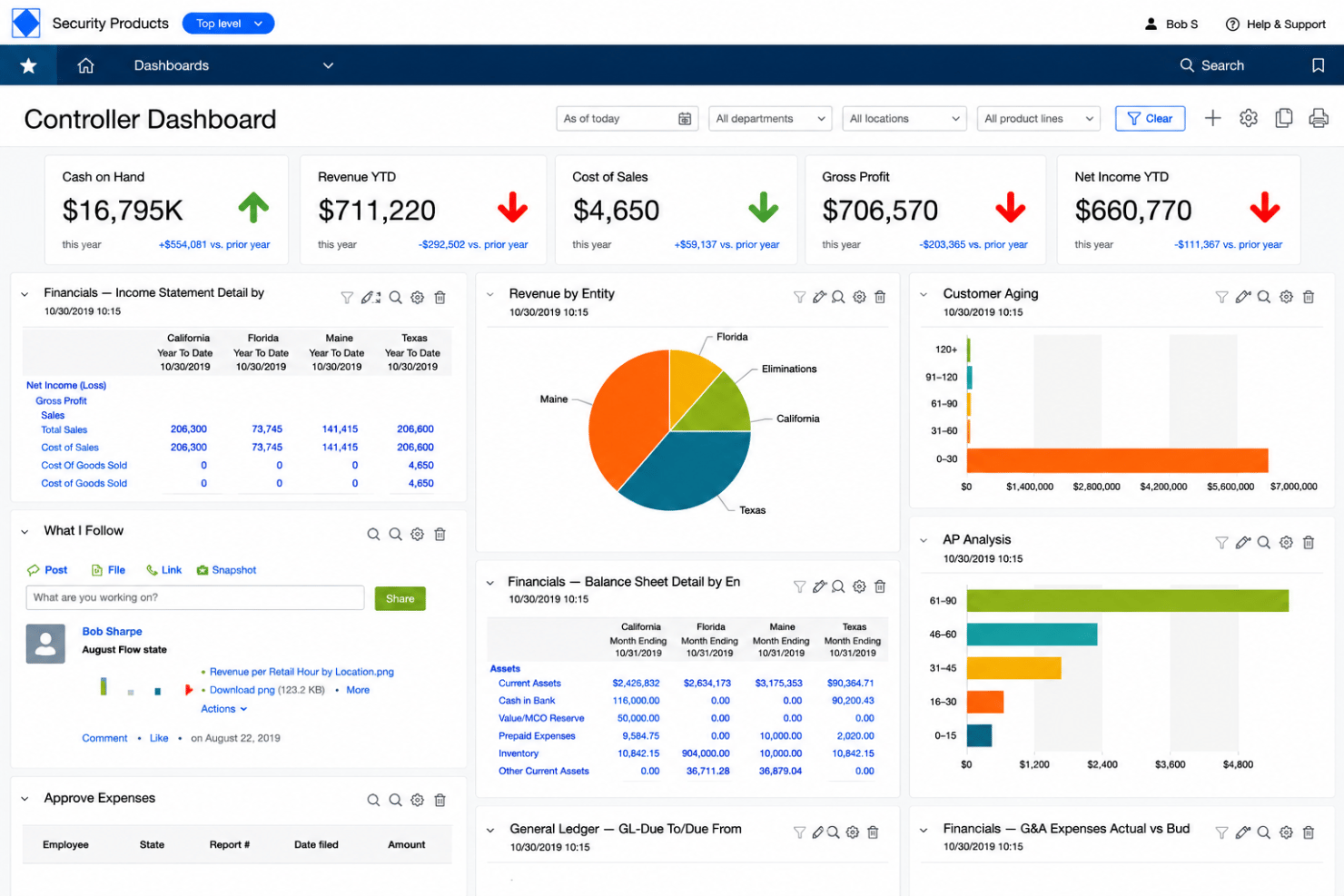Zoom the Customer Aging panel with the magnifier

[1263, 297]
